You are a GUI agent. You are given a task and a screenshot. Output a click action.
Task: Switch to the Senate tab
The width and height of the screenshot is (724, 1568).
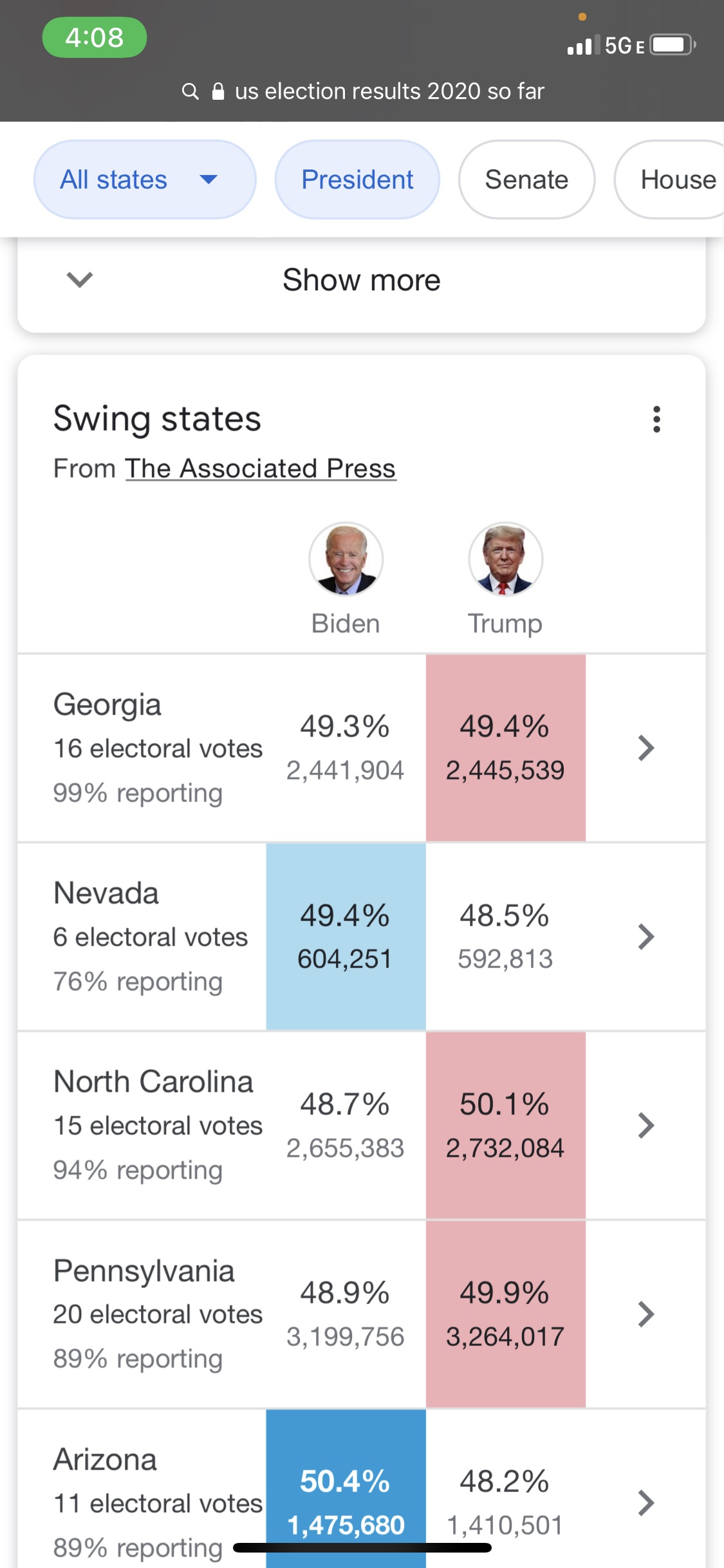click(526, 180)
